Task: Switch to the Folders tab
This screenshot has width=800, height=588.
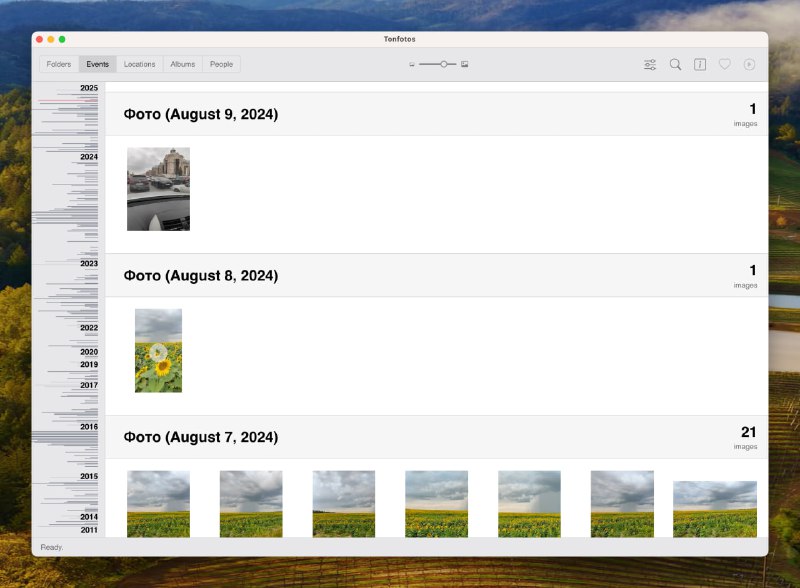Action: pyautogui.click(x=59, y=65)
